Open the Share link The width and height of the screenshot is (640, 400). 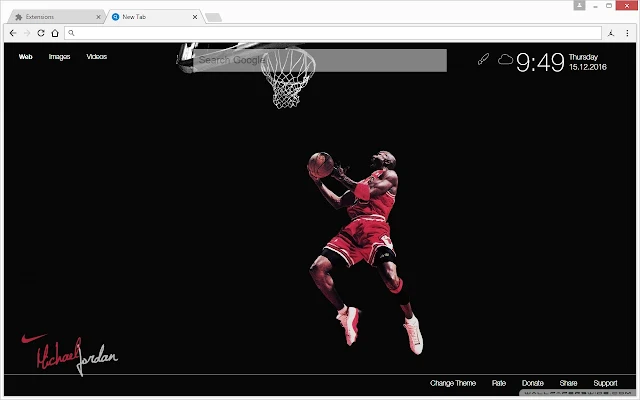coord(568,383)
